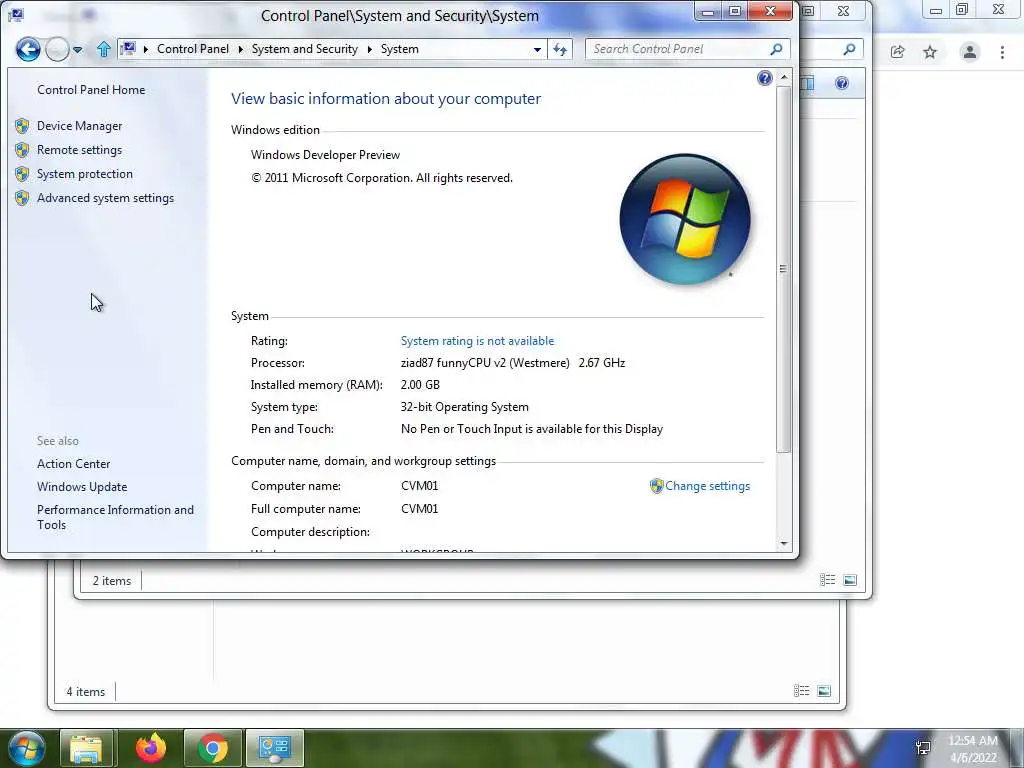Open Remote settings

79,150
